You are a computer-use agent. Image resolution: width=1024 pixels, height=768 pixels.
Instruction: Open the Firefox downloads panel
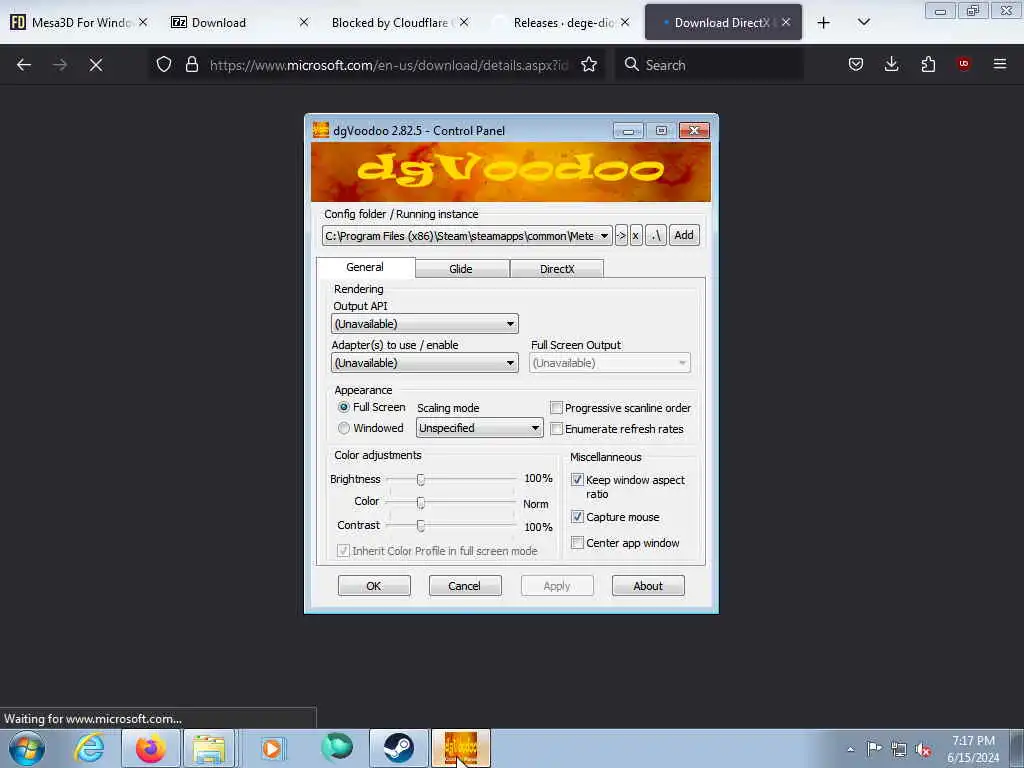[891, 64]
